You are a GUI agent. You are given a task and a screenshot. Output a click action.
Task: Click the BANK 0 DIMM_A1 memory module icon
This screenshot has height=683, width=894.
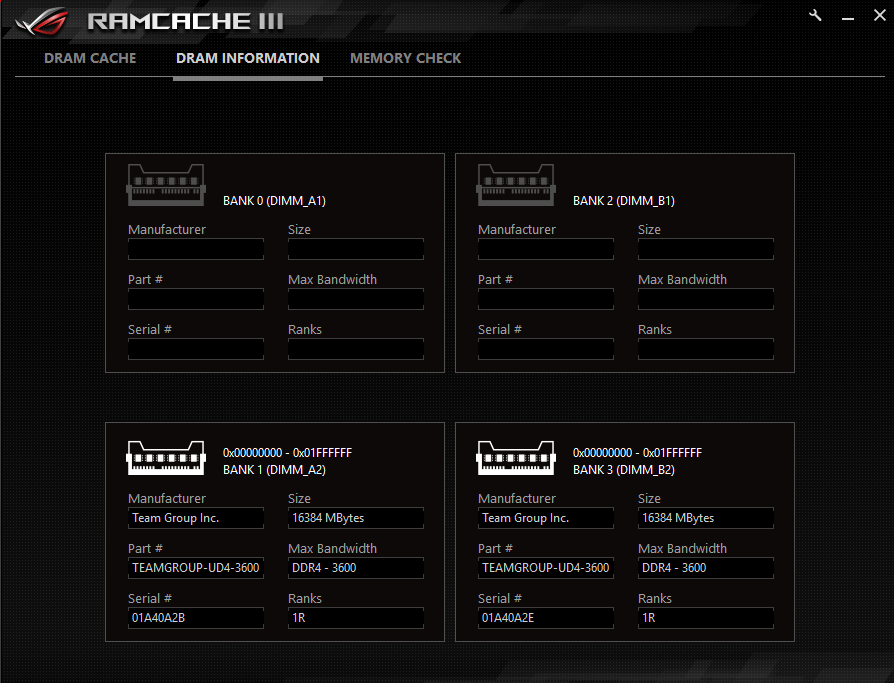(x=166, y=185)
